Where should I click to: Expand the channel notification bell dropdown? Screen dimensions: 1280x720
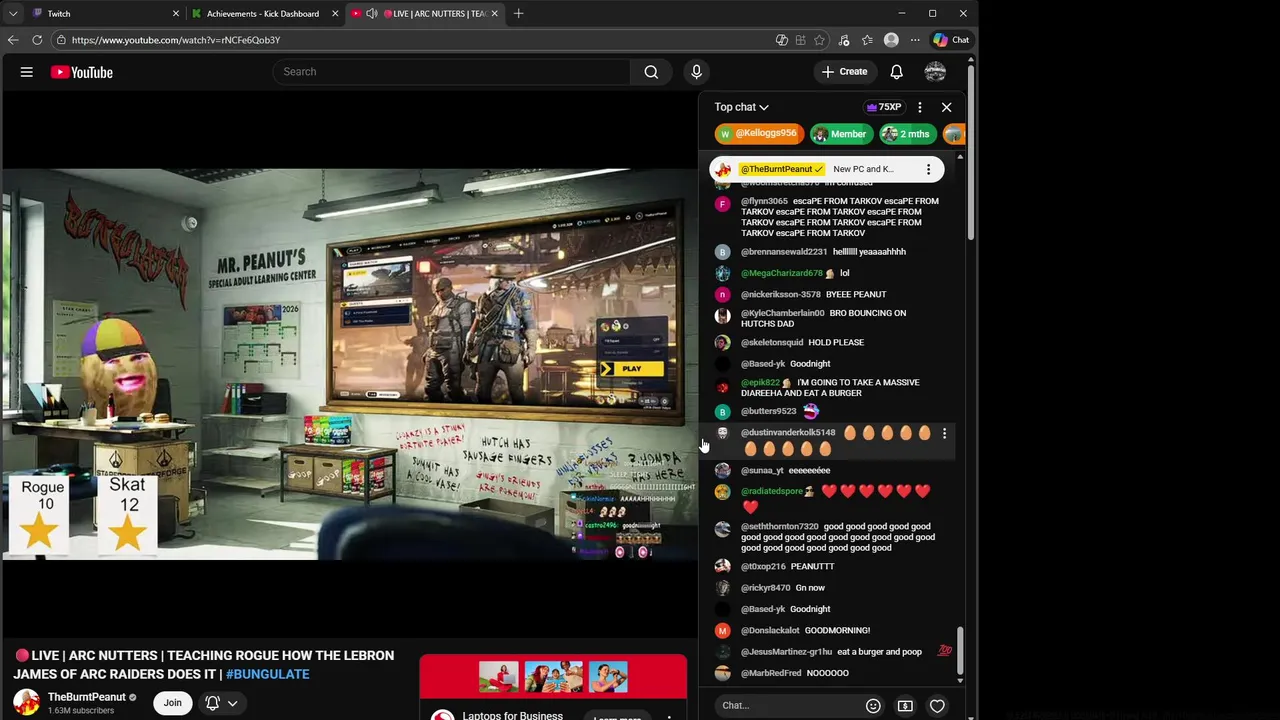222,703
